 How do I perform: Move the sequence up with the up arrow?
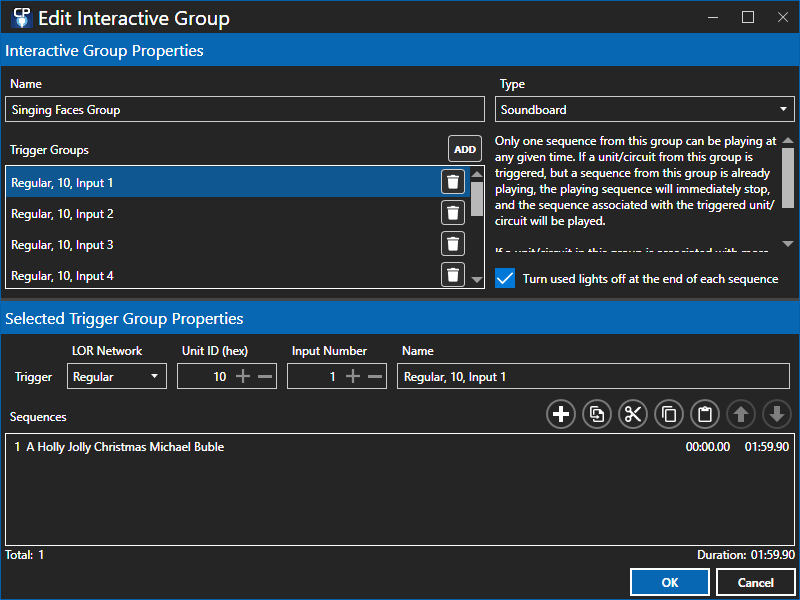(741, 414)
